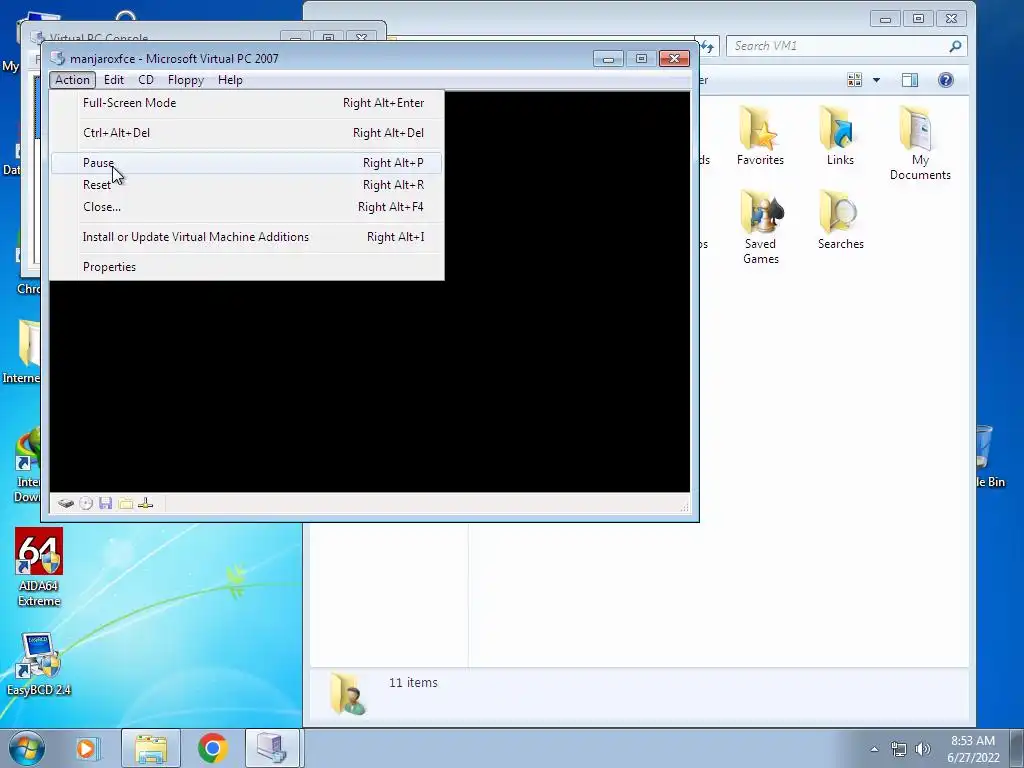Open the Searches folder in Explorer
The width and height of the screenshot is (1024, 768).
[x=840, y=219]
